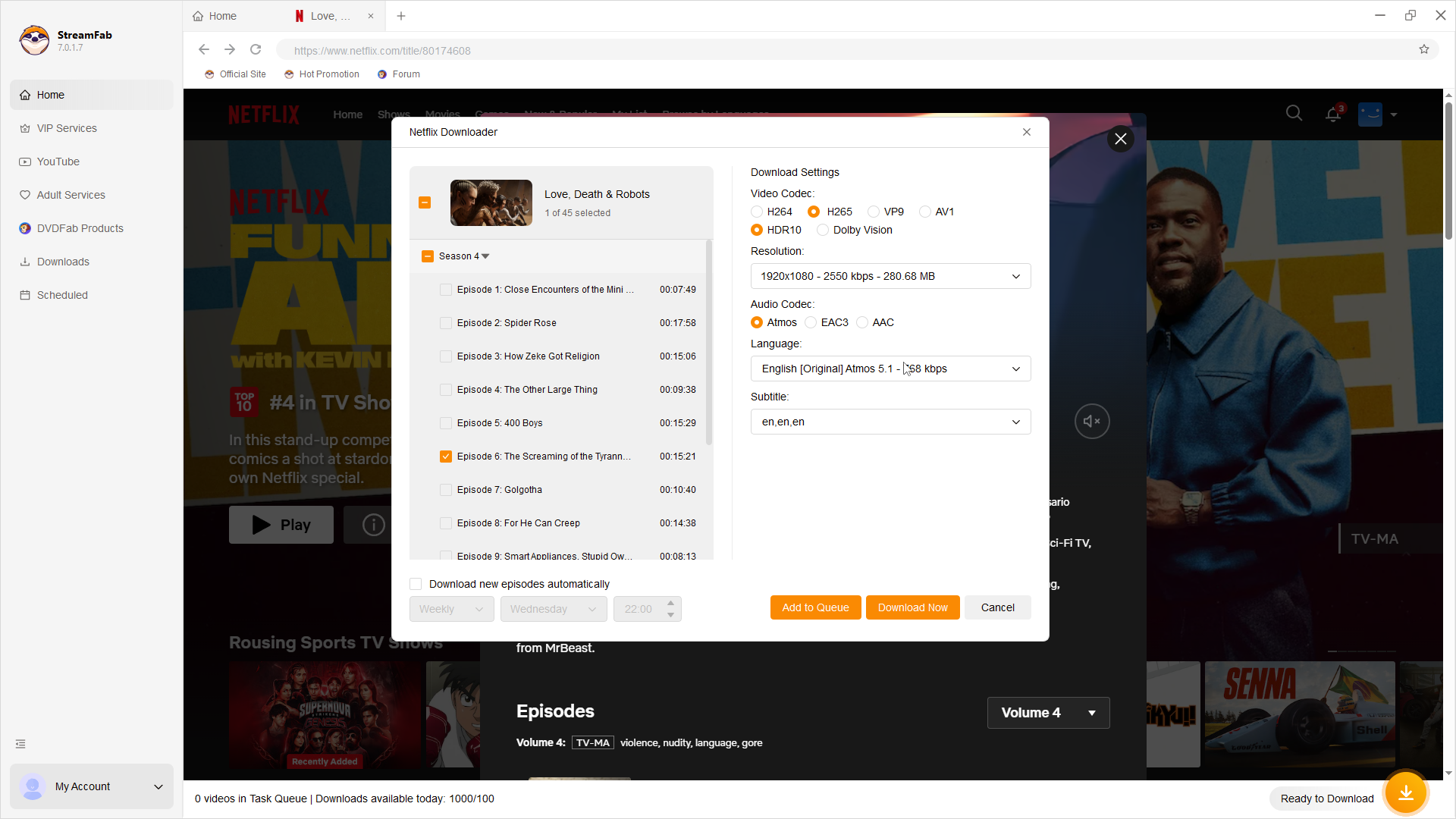1456x819 pixels.
Task: Open the Language dropdown
Action: [890, 369]
